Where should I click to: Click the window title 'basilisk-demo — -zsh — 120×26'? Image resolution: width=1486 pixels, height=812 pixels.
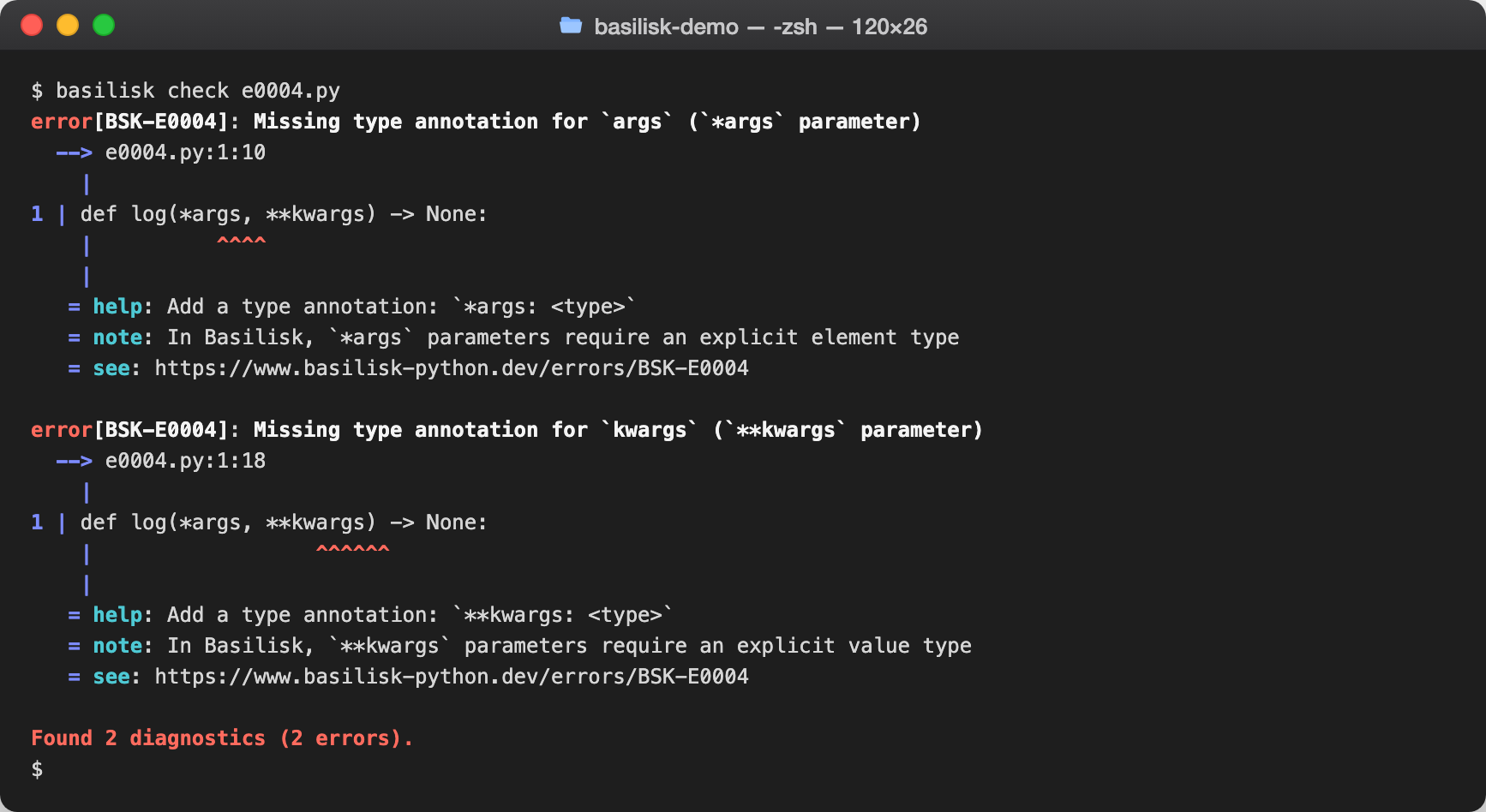tap(760, 27)
